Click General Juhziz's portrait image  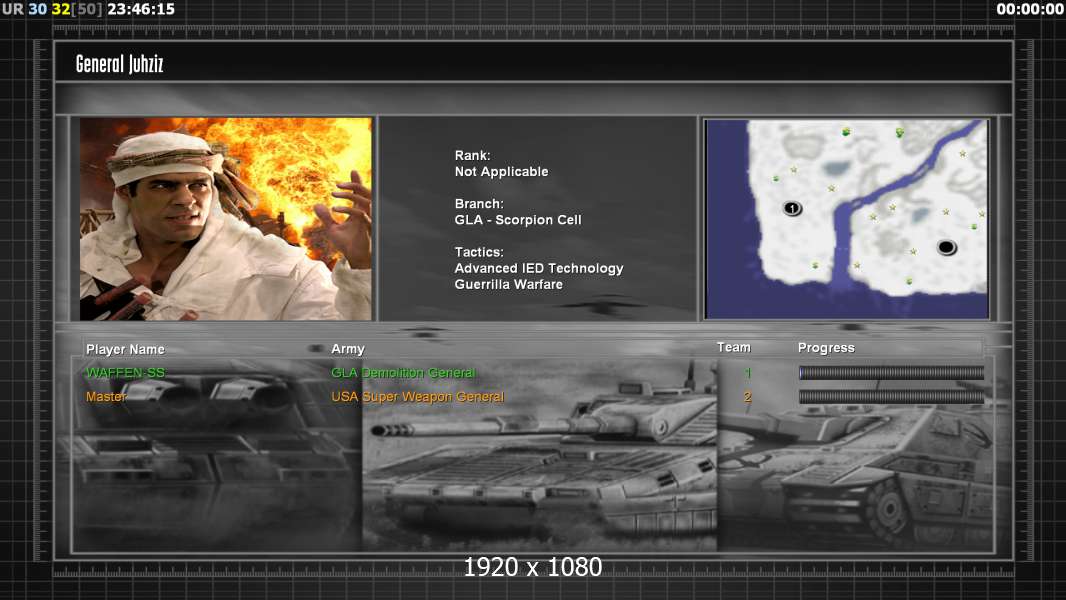(225, 219)
